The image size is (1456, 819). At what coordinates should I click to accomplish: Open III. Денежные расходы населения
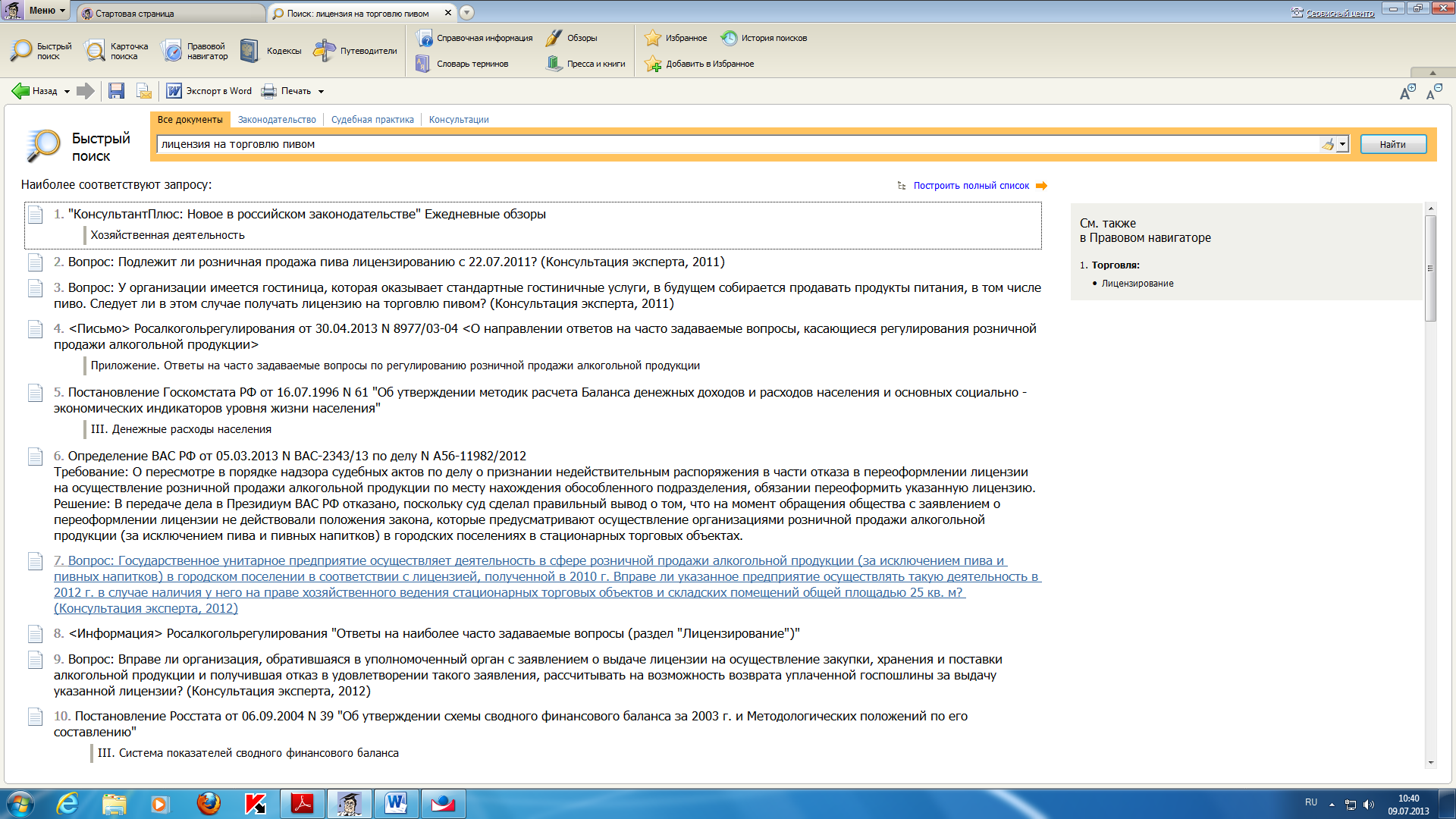(181, 429)
